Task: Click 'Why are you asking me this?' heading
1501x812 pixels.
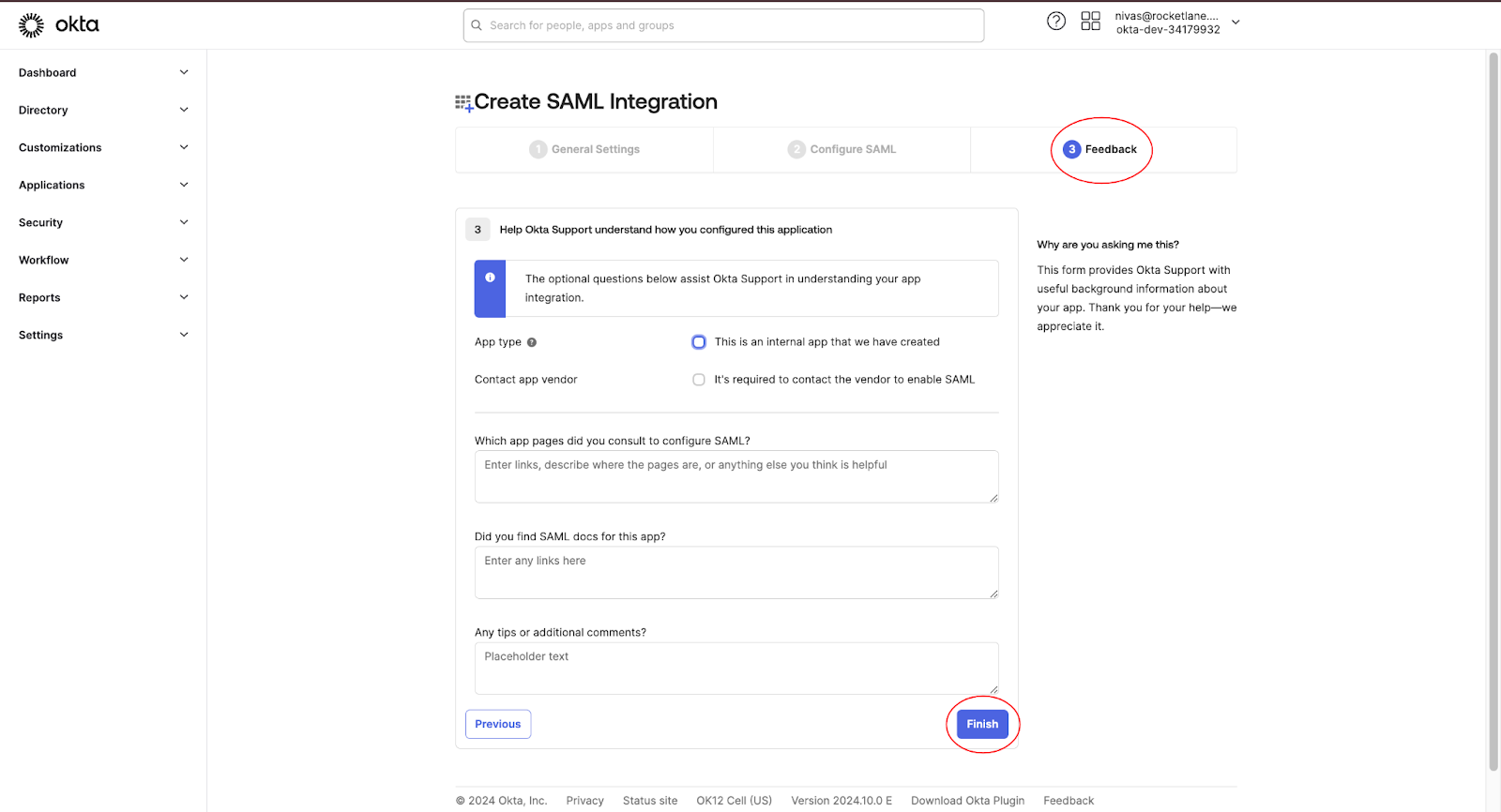Action: 1108,245
